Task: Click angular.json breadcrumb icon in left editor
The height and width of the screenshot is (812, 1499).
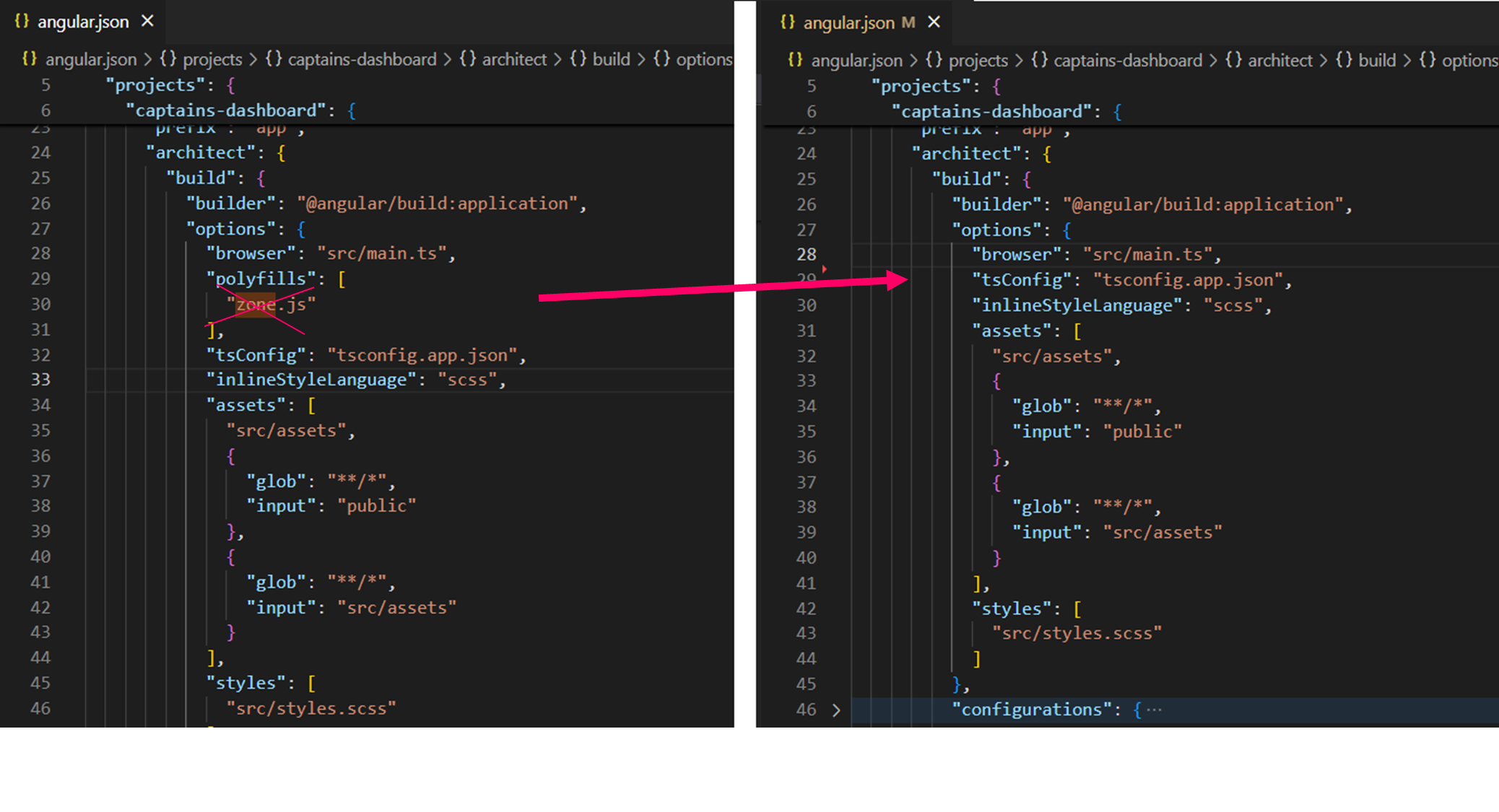Action: [x=29, y=59]
